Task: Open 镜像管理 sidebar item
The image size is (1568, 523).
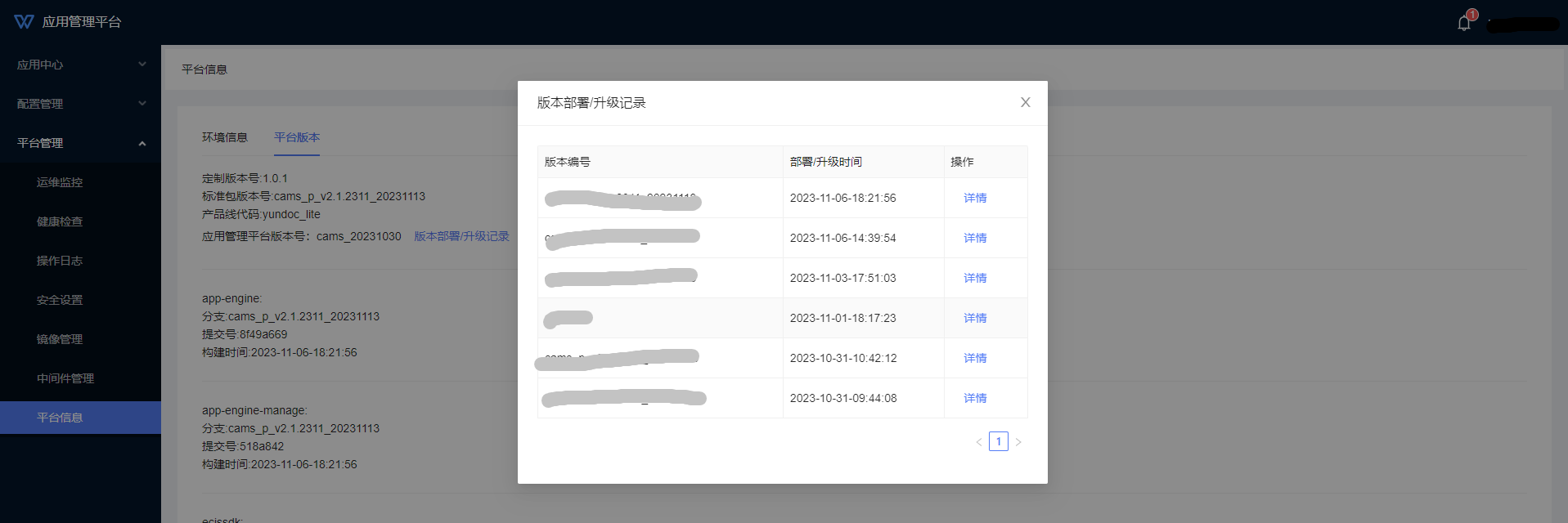Action: point(60,339)
